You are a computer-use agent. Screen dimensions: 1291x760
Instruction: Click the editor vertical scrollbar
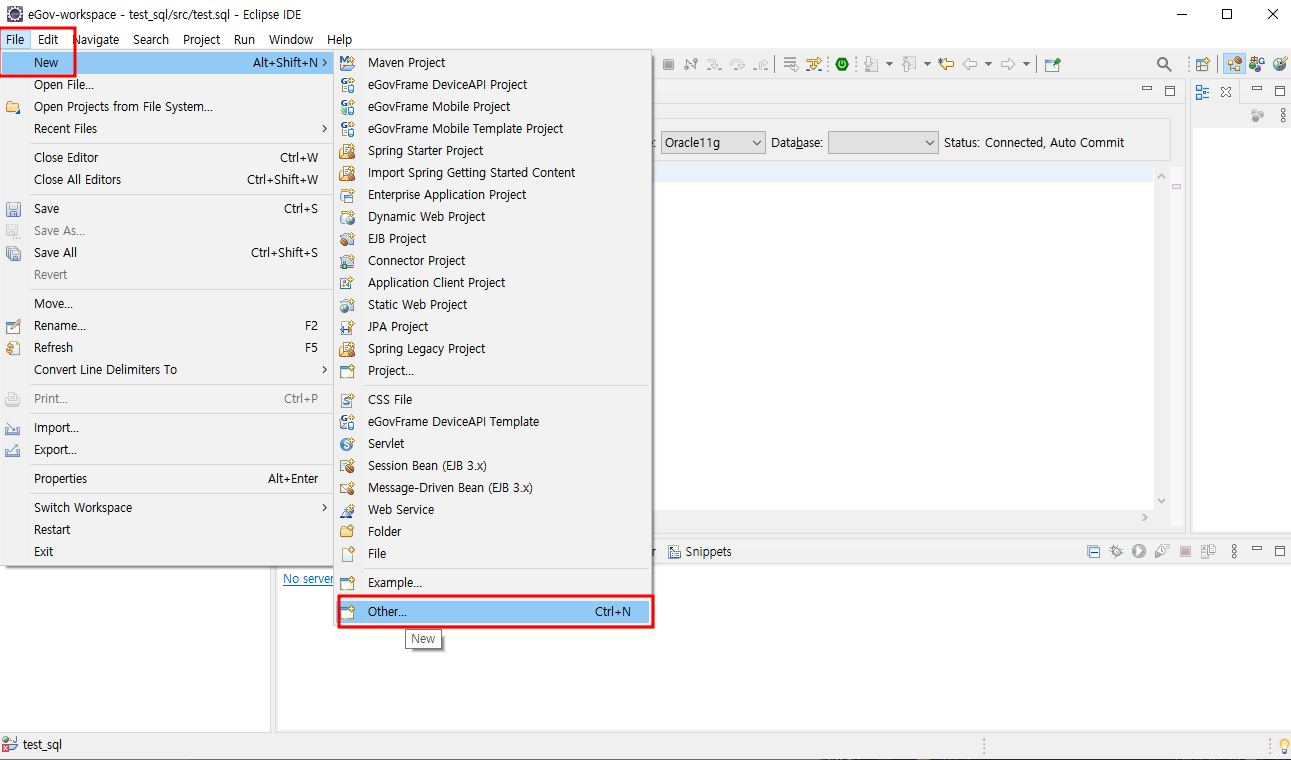click(1161, 338)
